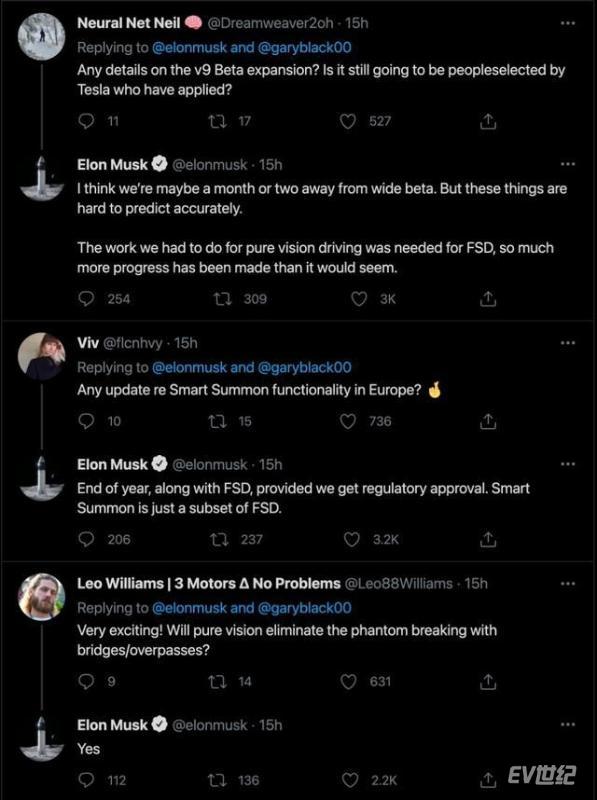Like Leo Williams' phantom braking tweet
597x800 pixels.
click(x=348, y=682)
